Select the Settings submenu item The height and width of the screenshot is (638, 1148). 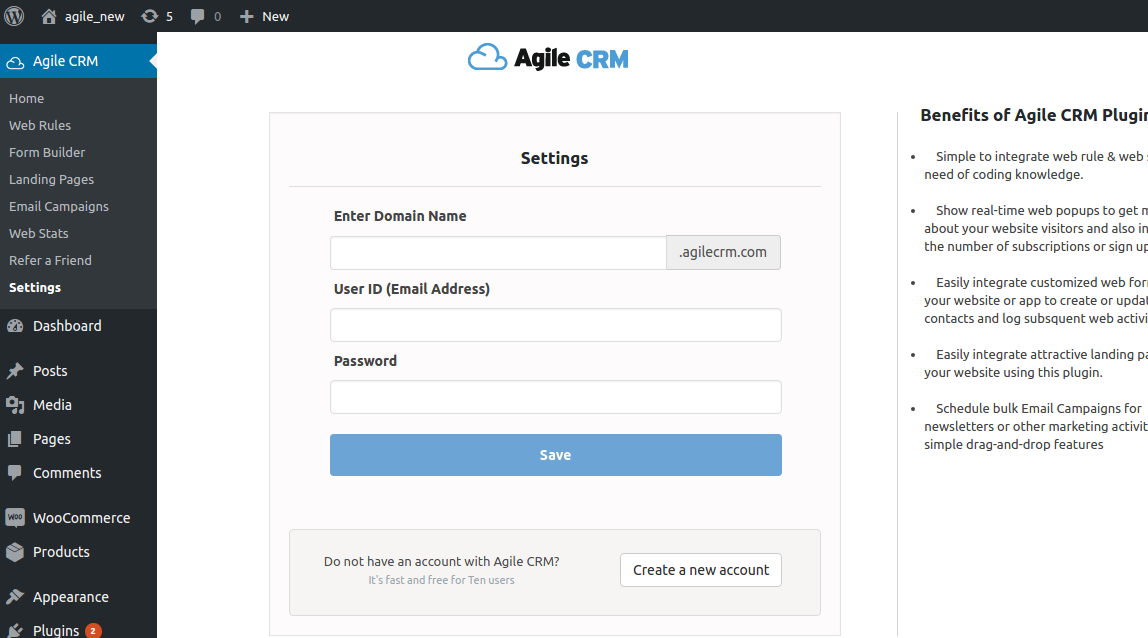coord(35,288)
